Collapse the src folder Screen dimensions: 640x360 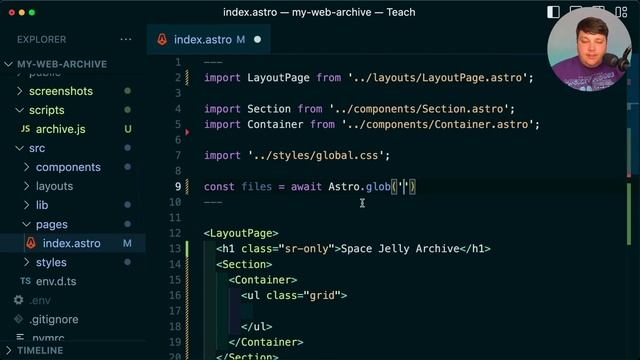click(x=37, y=148)
